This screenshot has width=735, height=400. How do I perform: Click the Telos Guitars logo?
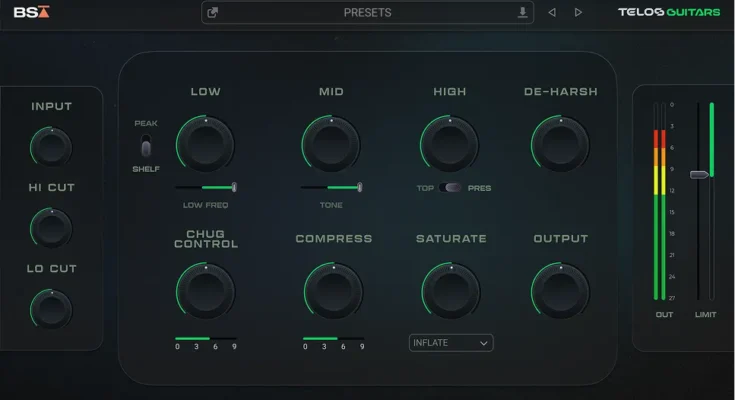point(669,13)
